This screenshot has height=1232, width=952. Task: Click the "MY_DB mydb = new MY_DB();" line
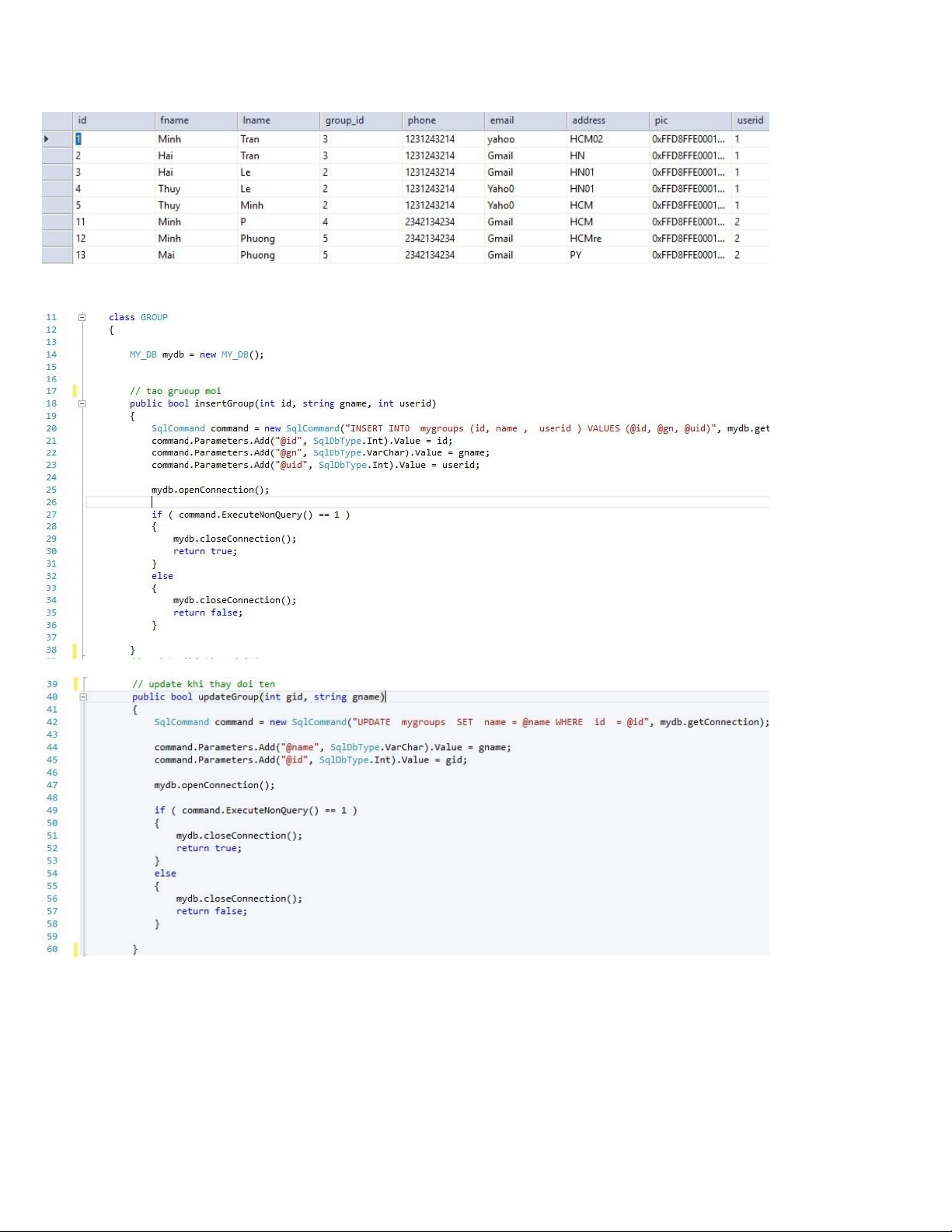(197, 354)
